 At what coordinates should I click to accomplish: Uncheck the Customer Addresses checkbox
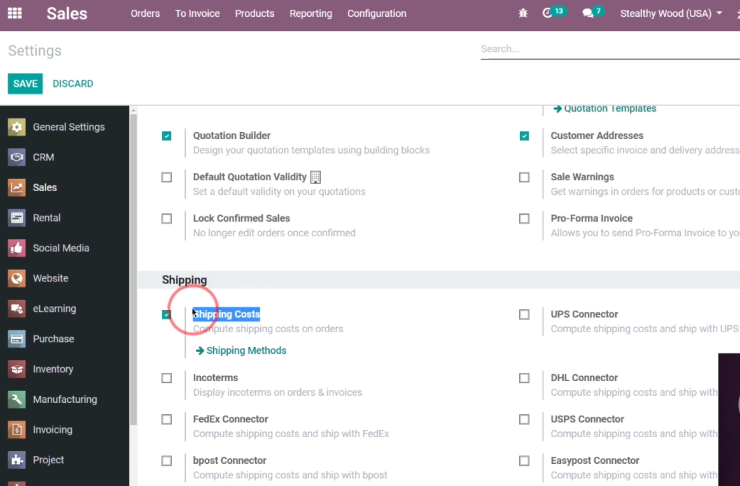[x=524, y=136]
